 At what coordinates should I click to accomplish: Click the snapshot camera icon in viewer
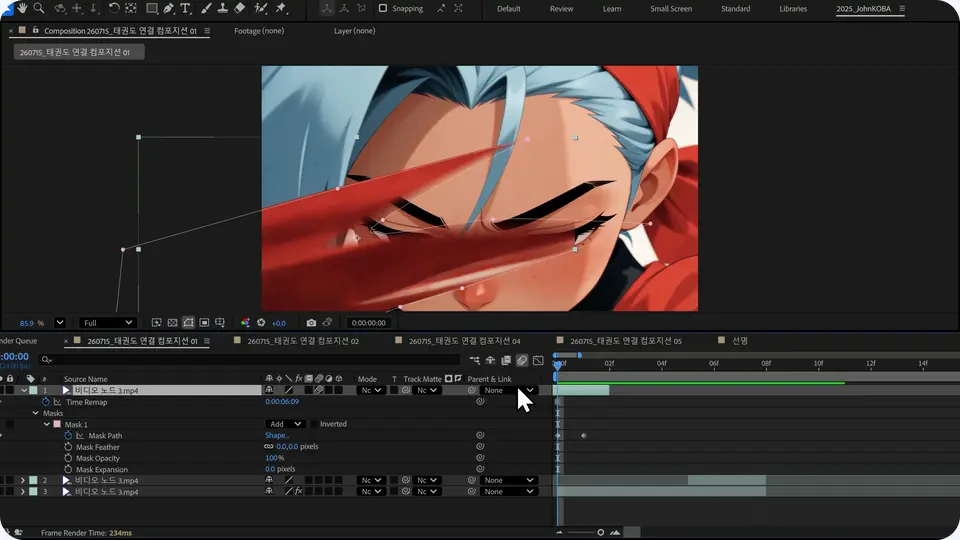pos(311,323)
